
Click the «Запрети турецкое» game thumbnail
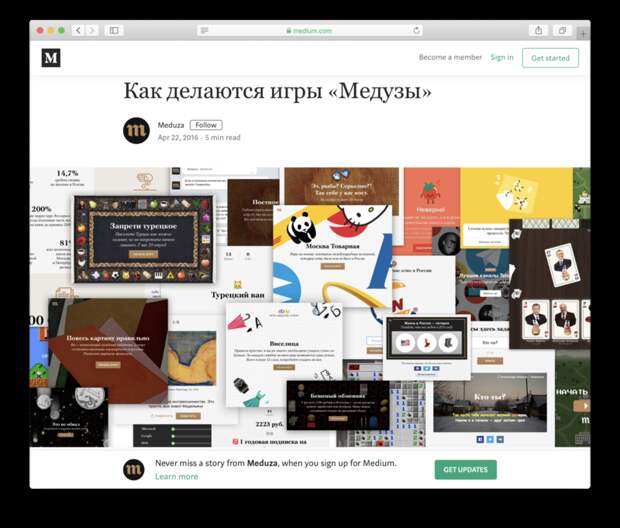pos(144,239)
